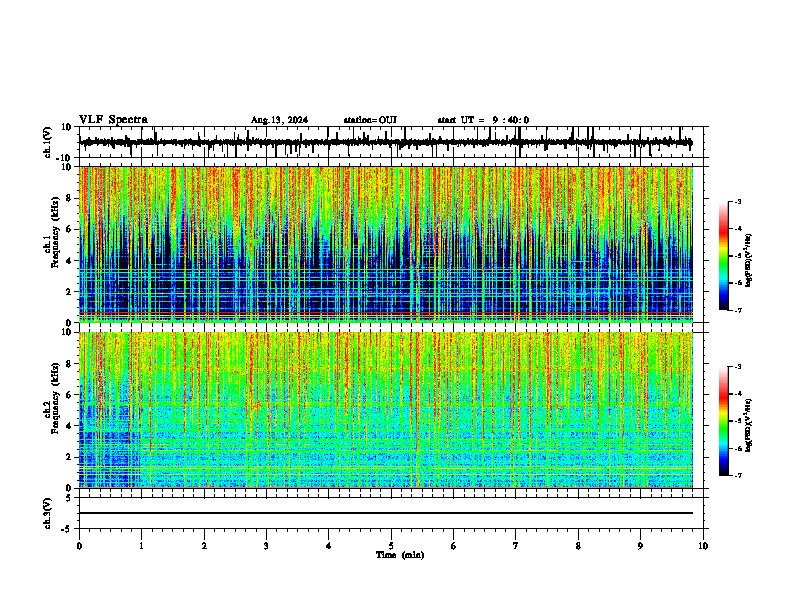Click ch.1 frequency axis tick "4"
Image resolution: width=792 pixels, height=612 pixels.
(70, 261)
